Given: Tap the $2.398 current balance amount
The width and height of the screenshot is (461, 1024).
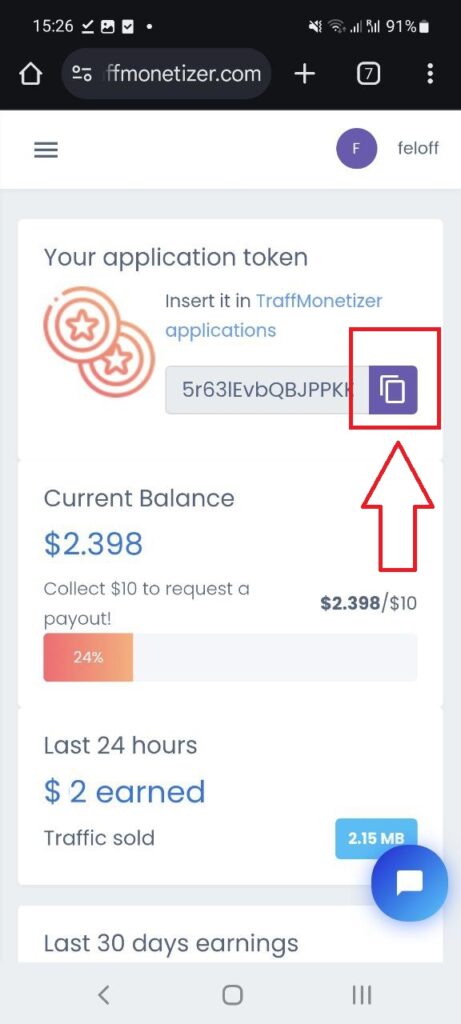Looking at the screenshot, I should point(93,543).
